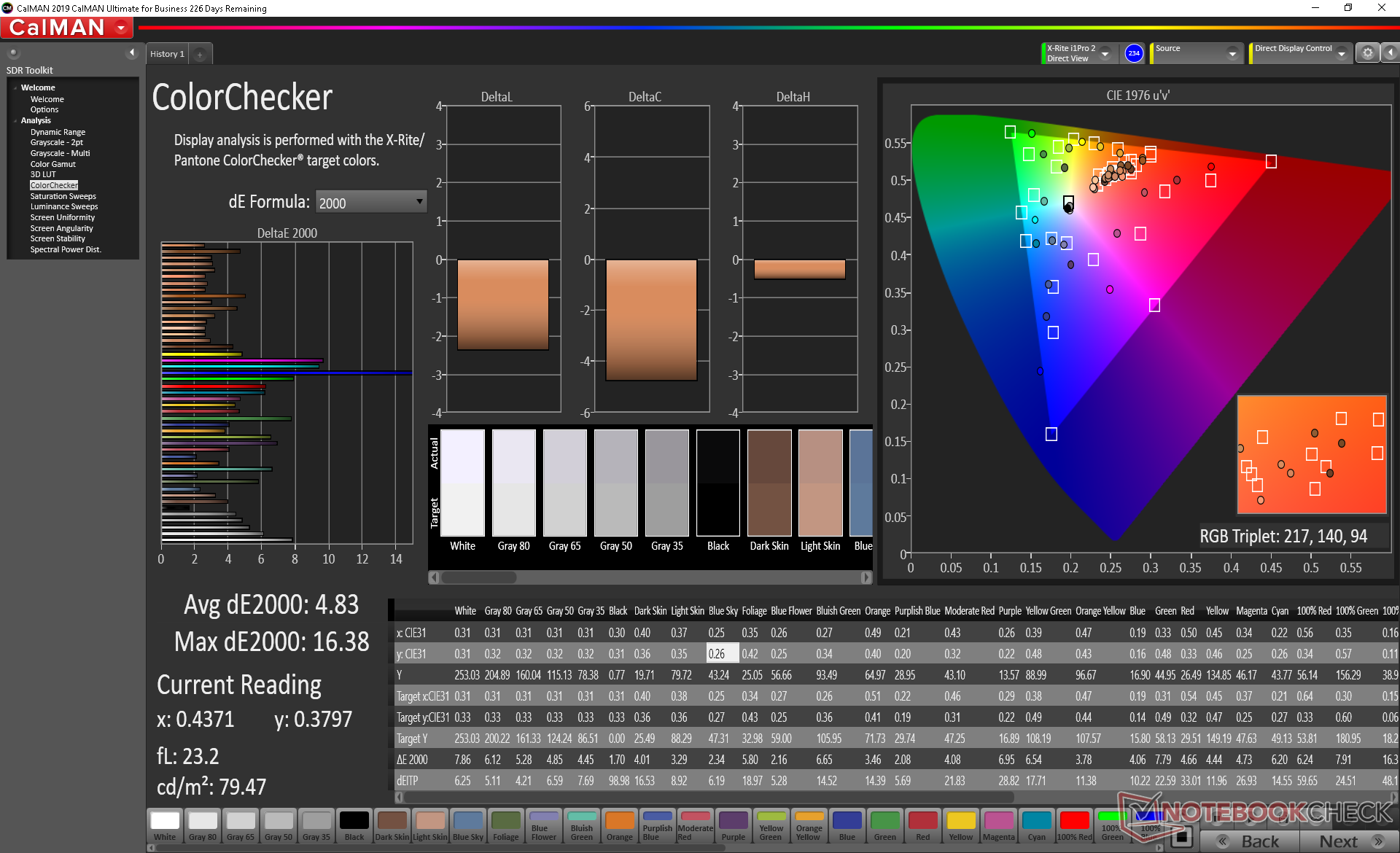Click the round icon above SDR Toolkit
1400x853 pixels.
click(x=13, y=52)
